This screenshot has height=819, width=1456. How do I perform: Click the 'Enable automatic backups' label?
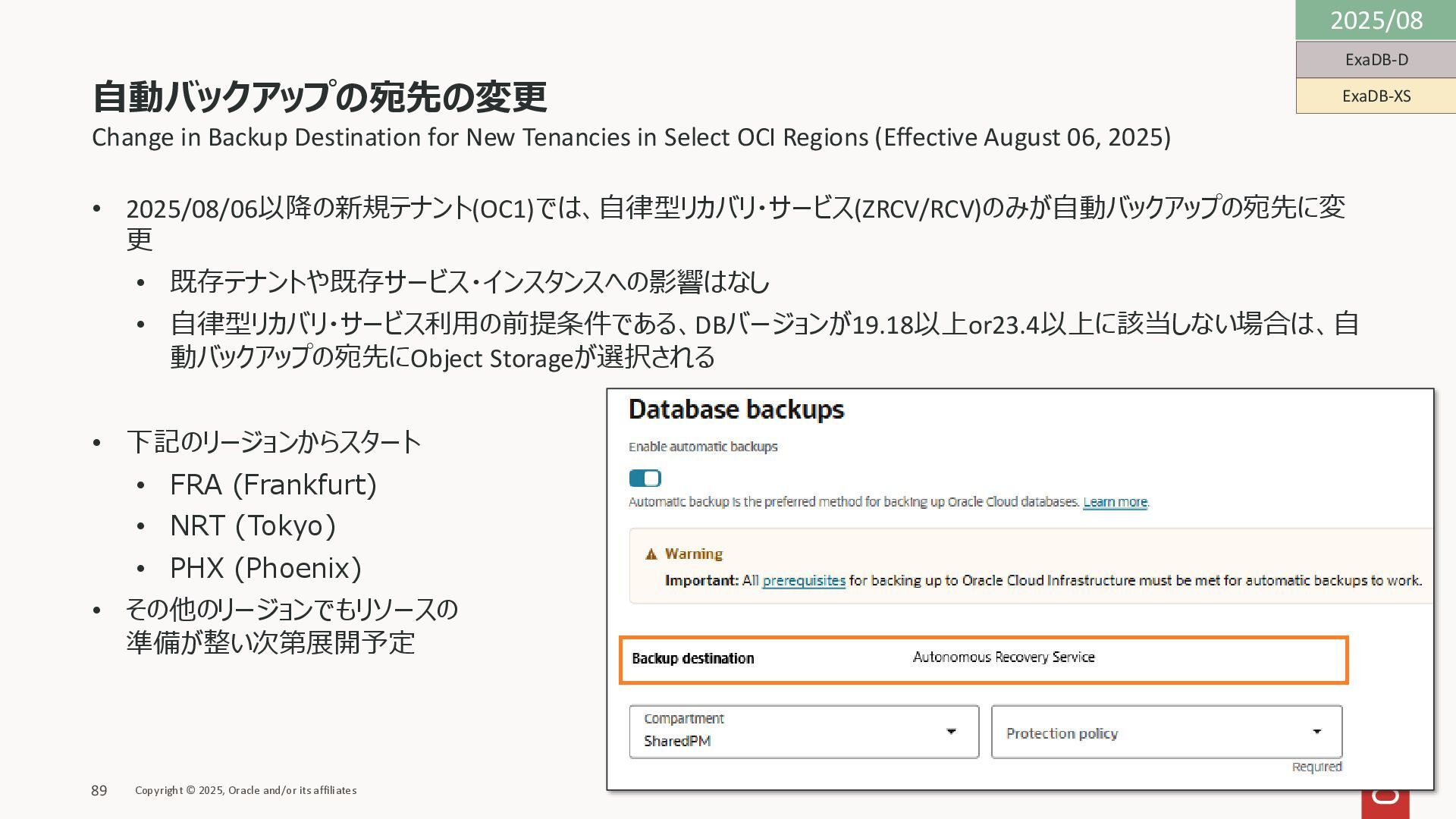click(703, 447)
